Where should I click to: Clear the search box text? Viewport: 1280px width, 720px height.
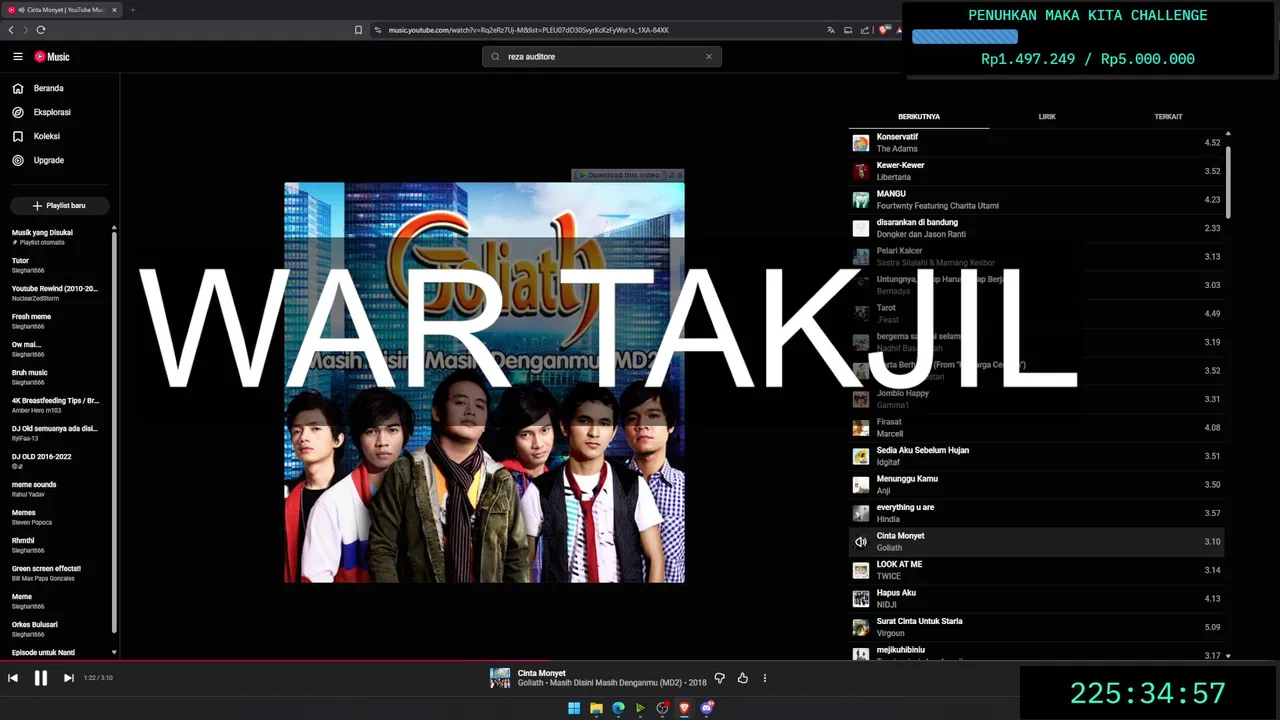709,56
